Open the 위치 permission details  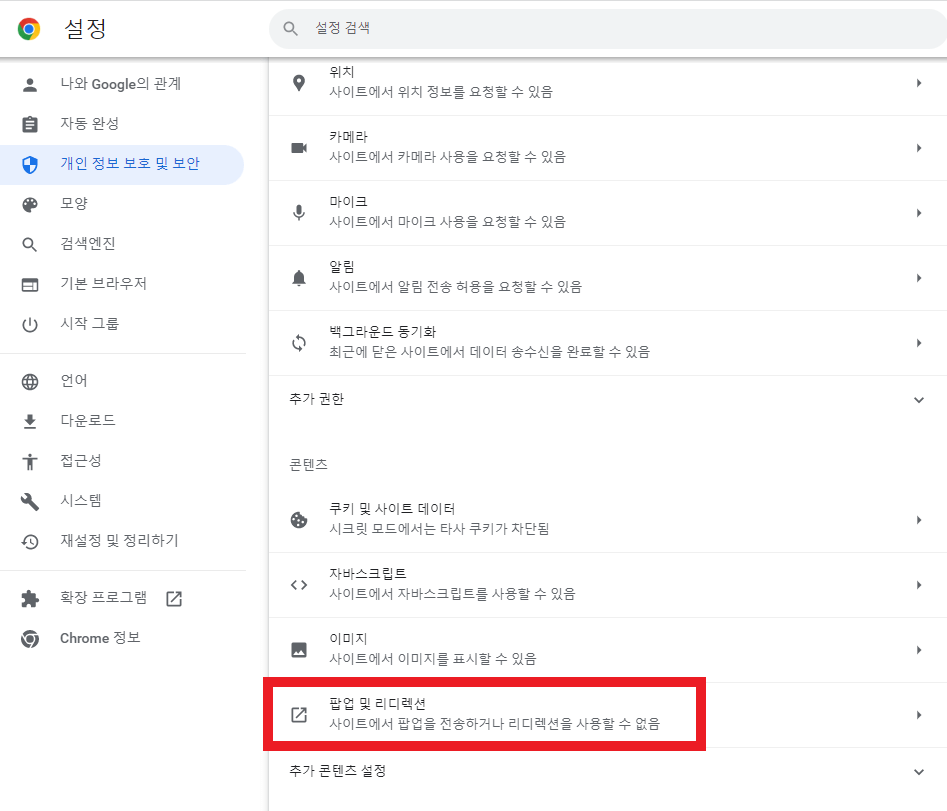[918, 82]
